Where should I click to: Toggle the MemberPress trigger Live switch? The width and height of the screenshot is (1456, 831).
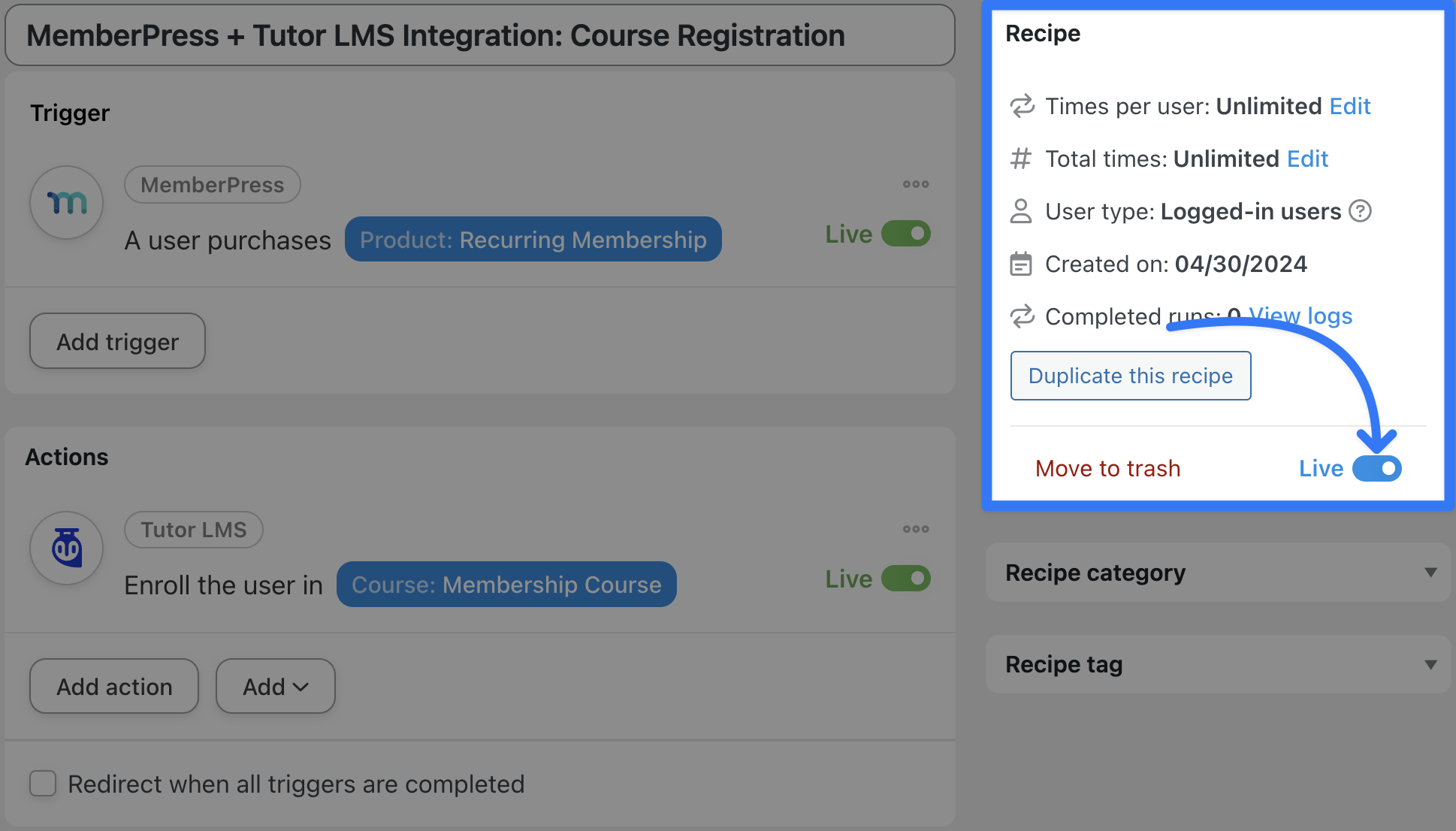[906, 234]
